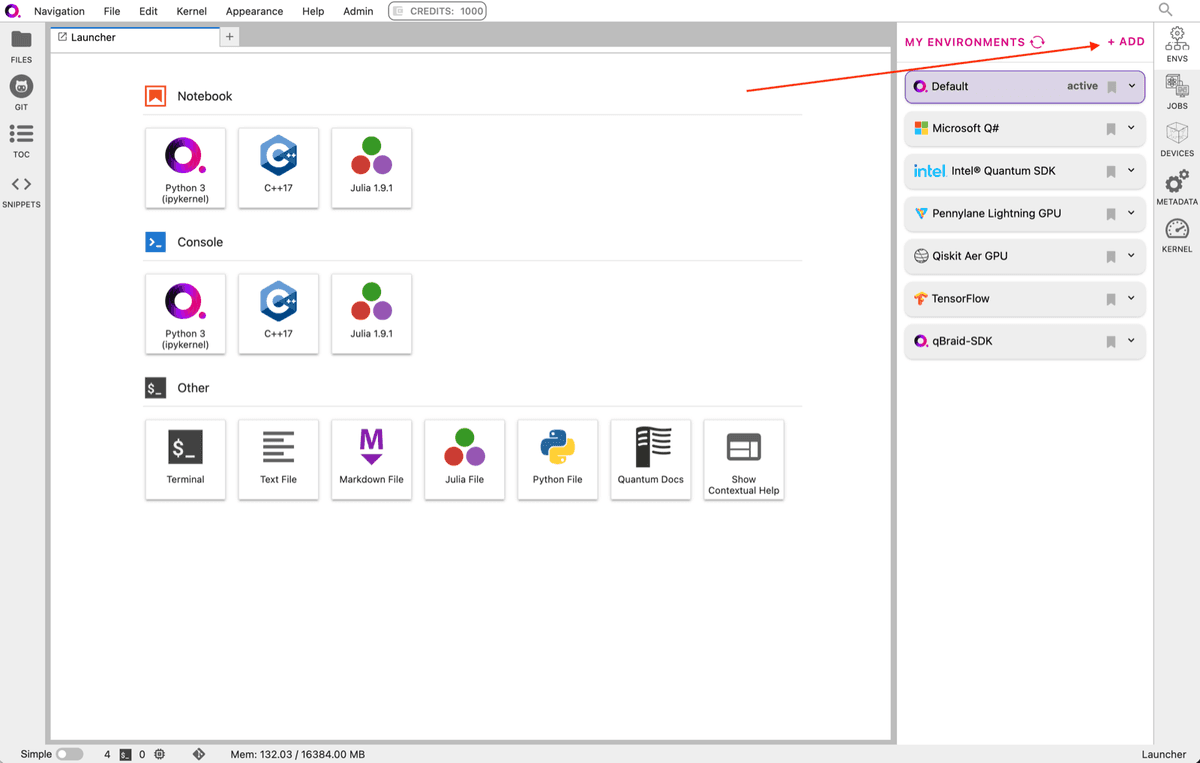Expand the qBraid-SDK environment chevron

(x=1132, y=341)
